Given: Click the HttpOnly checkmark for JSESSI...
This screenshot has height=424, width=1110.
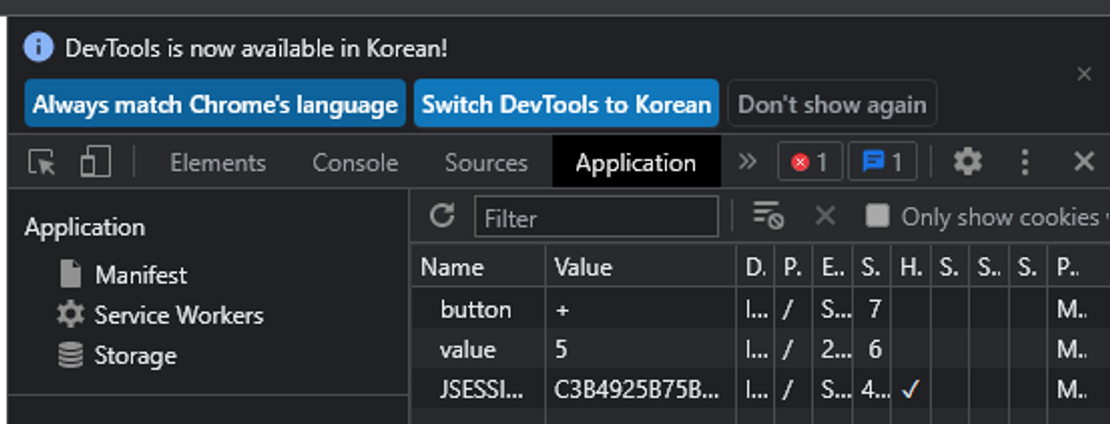Looking at the screenshot, I should tap(910, 389).
